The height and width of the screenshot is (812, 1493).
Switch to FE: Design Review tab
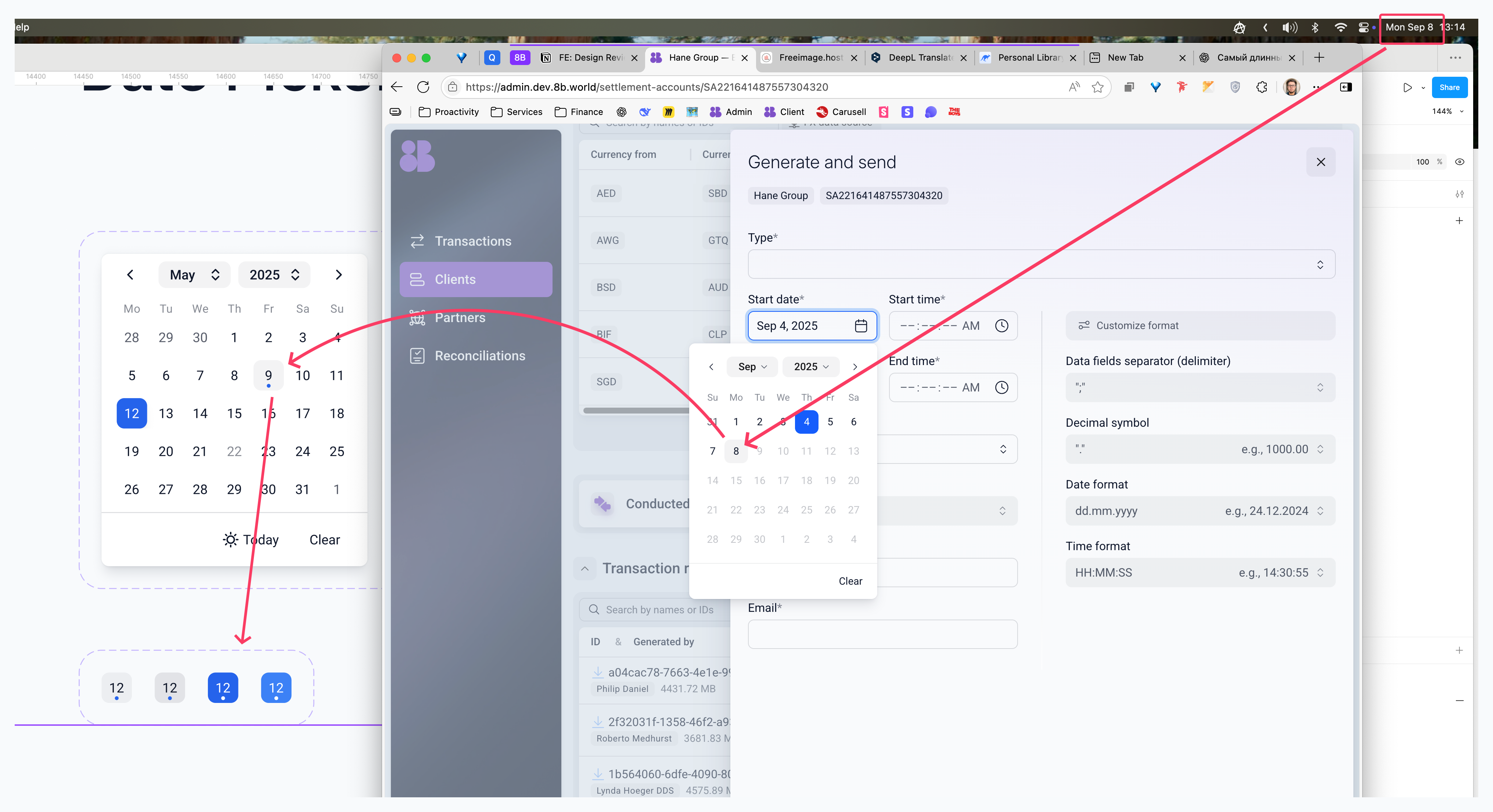(589, 57)
